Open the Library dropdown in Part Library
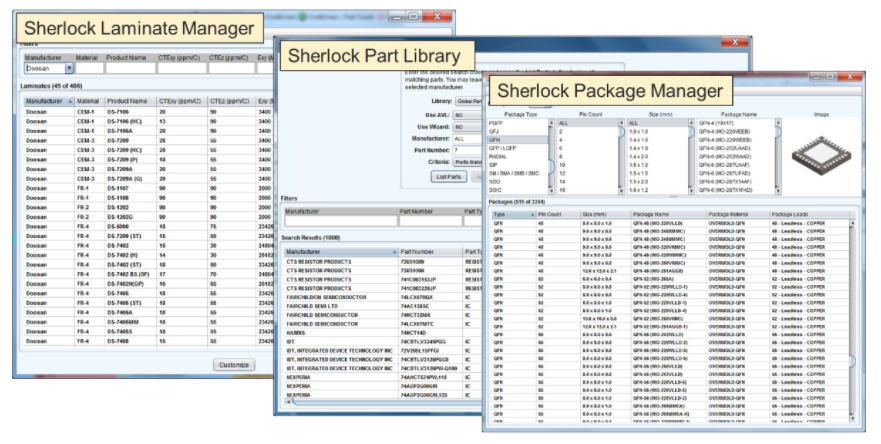The width and height of the screenshot is (881, 444). tap(469, 101)
